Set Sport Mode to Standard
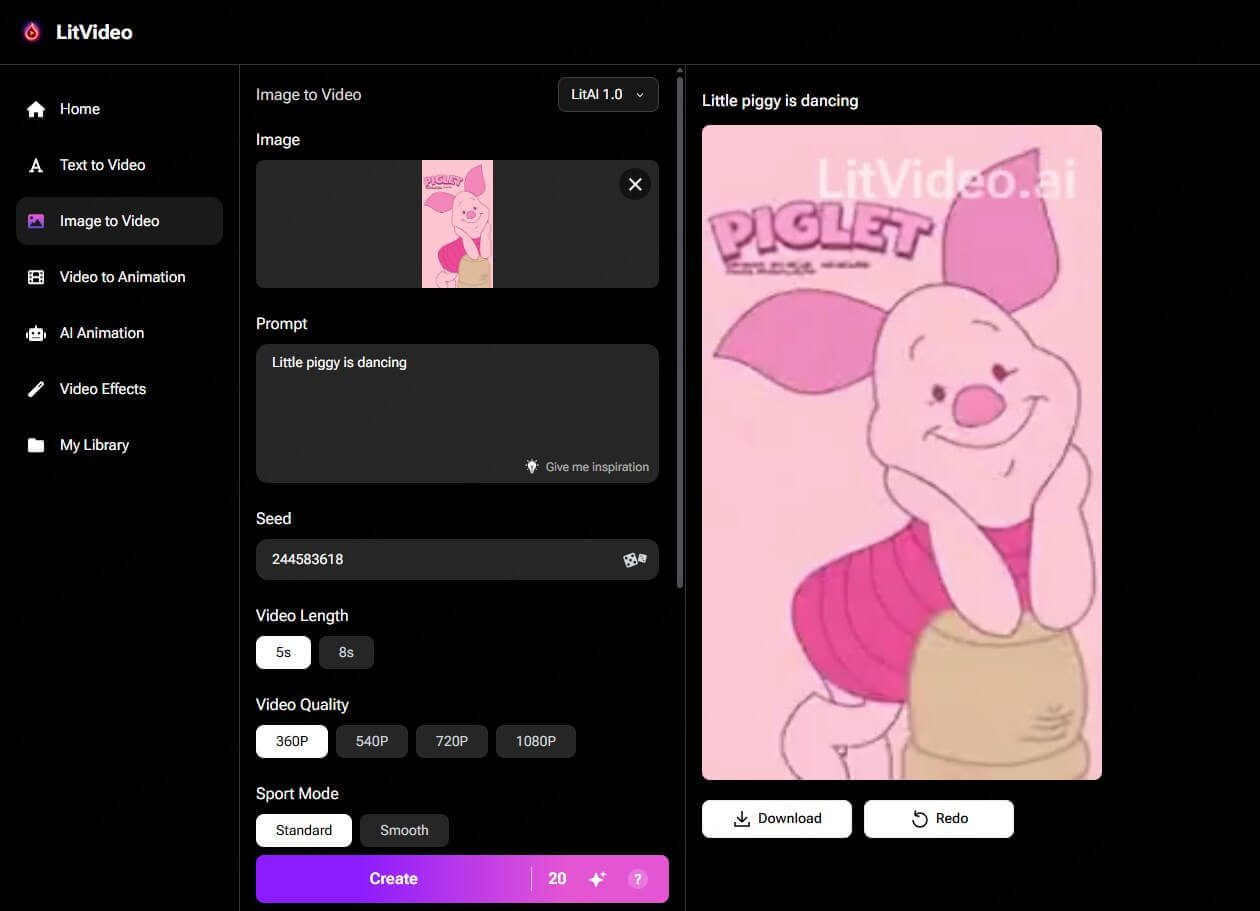This screenshot has height=911, width=1260. pos(304,830)
